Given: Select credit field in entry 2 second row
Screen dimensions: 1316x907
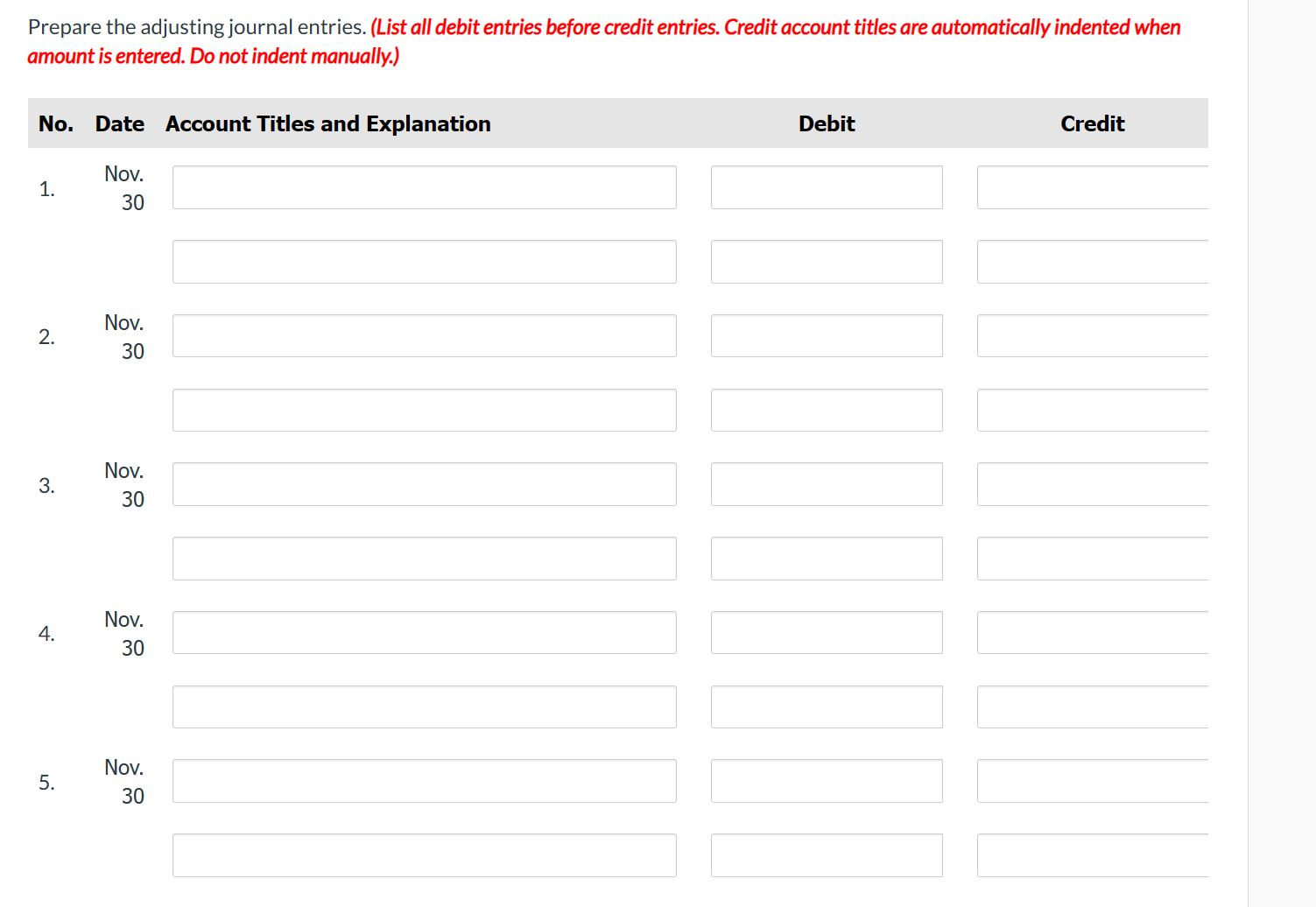Looking at the screenshot, I should click(1092, 410).
